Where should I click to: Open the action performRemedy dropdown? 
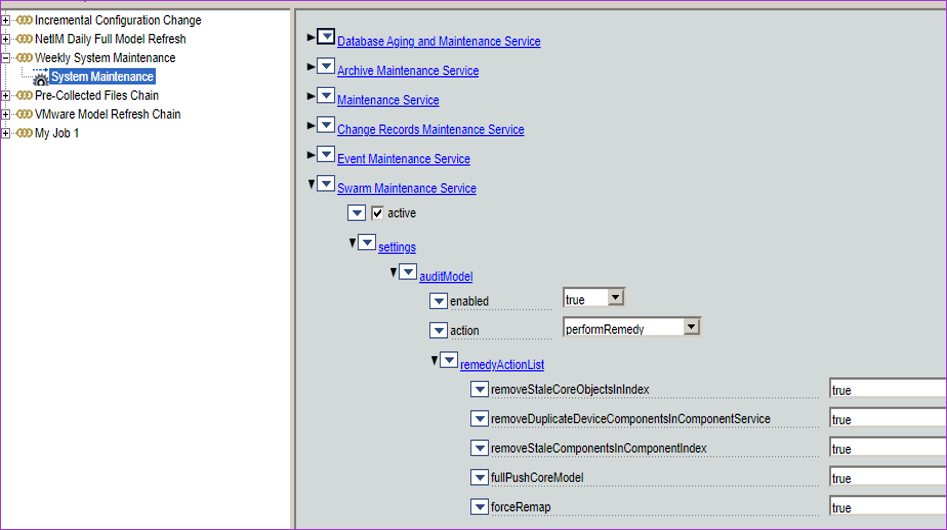[691, 327]
